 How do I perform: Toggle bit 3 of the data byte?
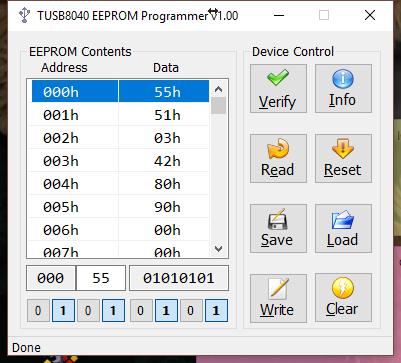pos(141,311)
